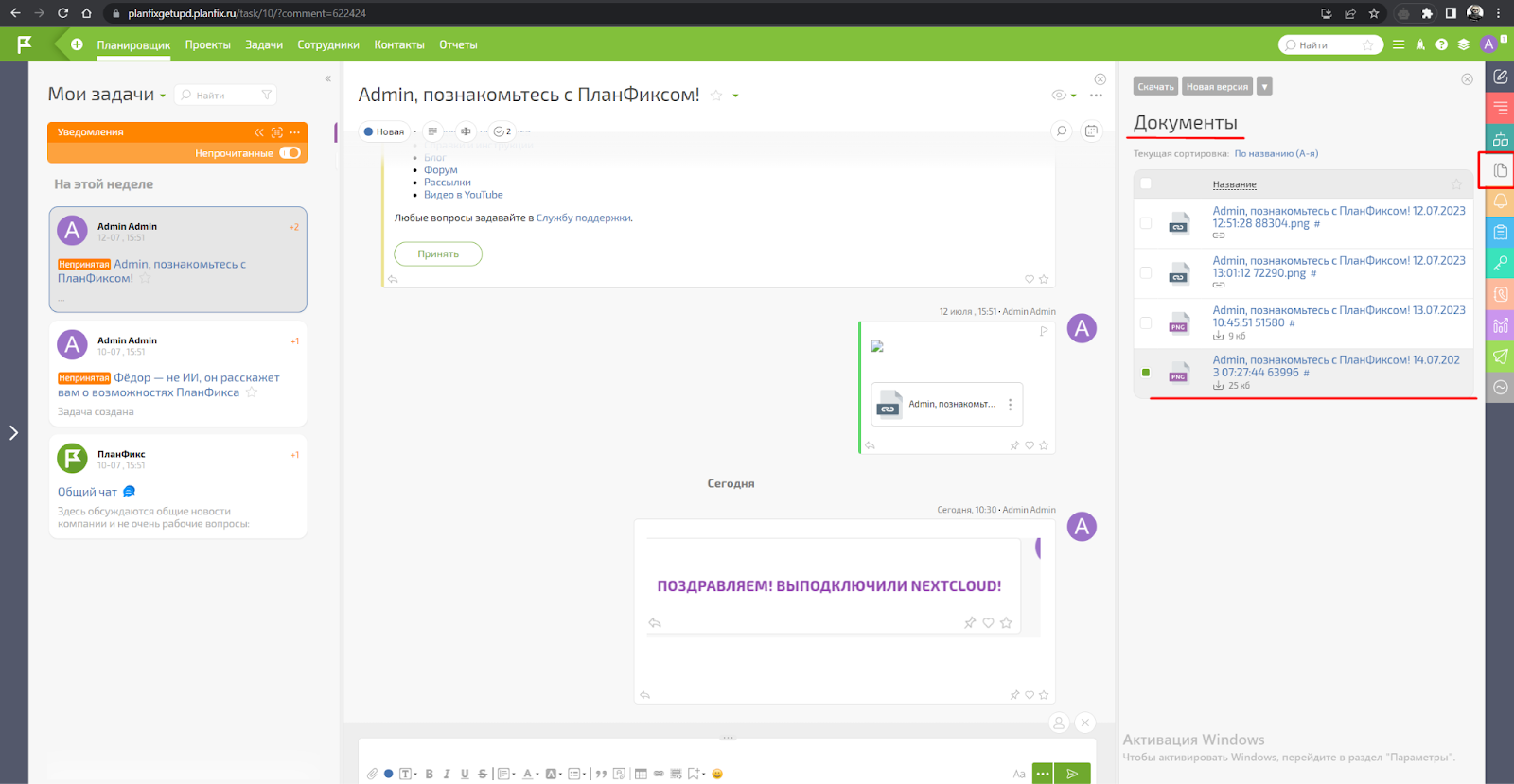The image size is (1514, 784).
Task: Open the orange bell notifications sidebar icon
Action: coord(1500,201)
